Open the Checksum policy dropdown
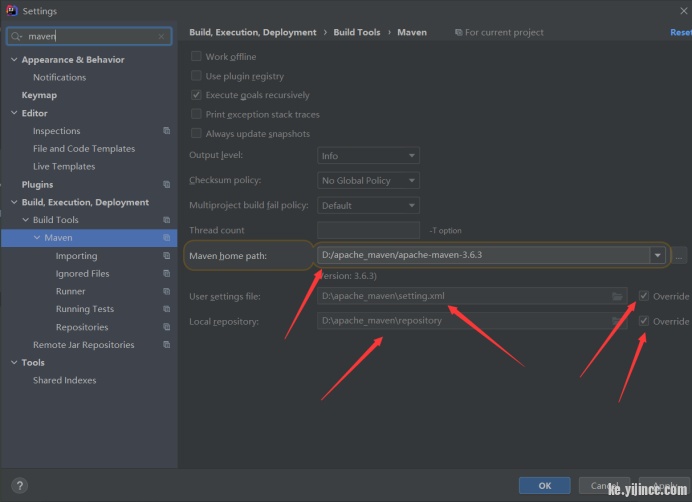 (368, 180)
